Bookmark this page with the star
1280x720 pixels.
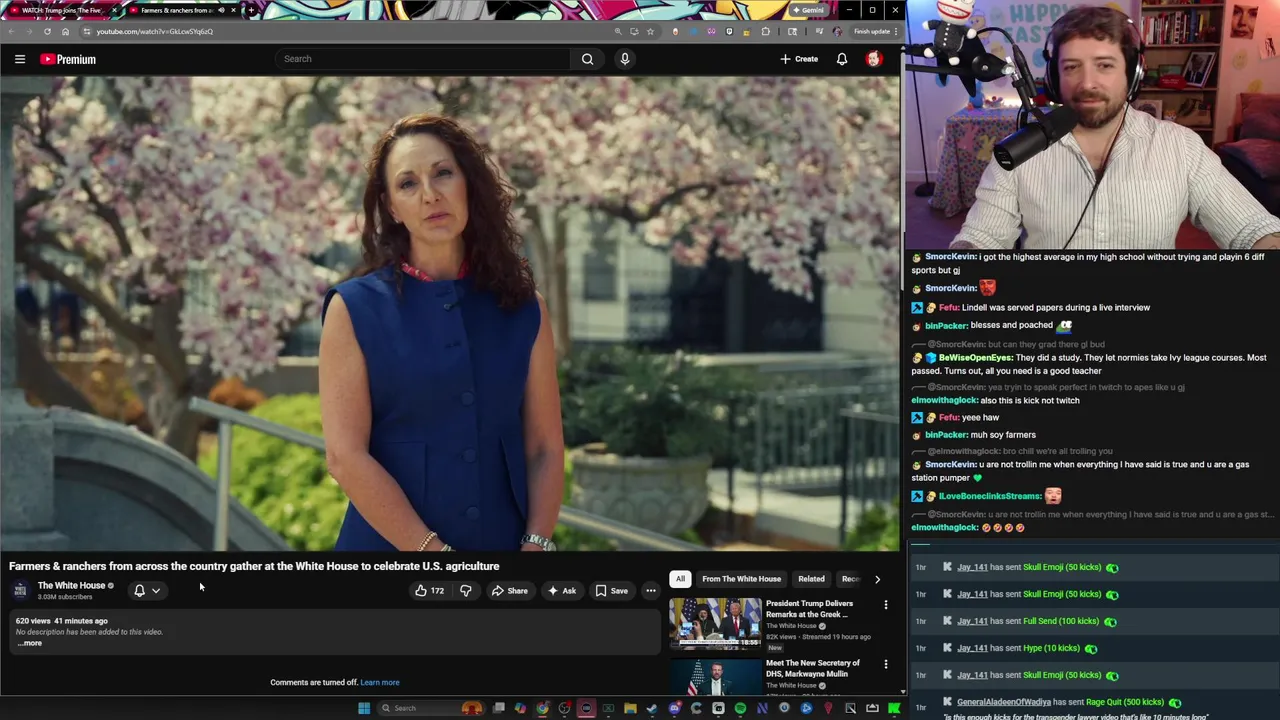(x=650, y=31)
